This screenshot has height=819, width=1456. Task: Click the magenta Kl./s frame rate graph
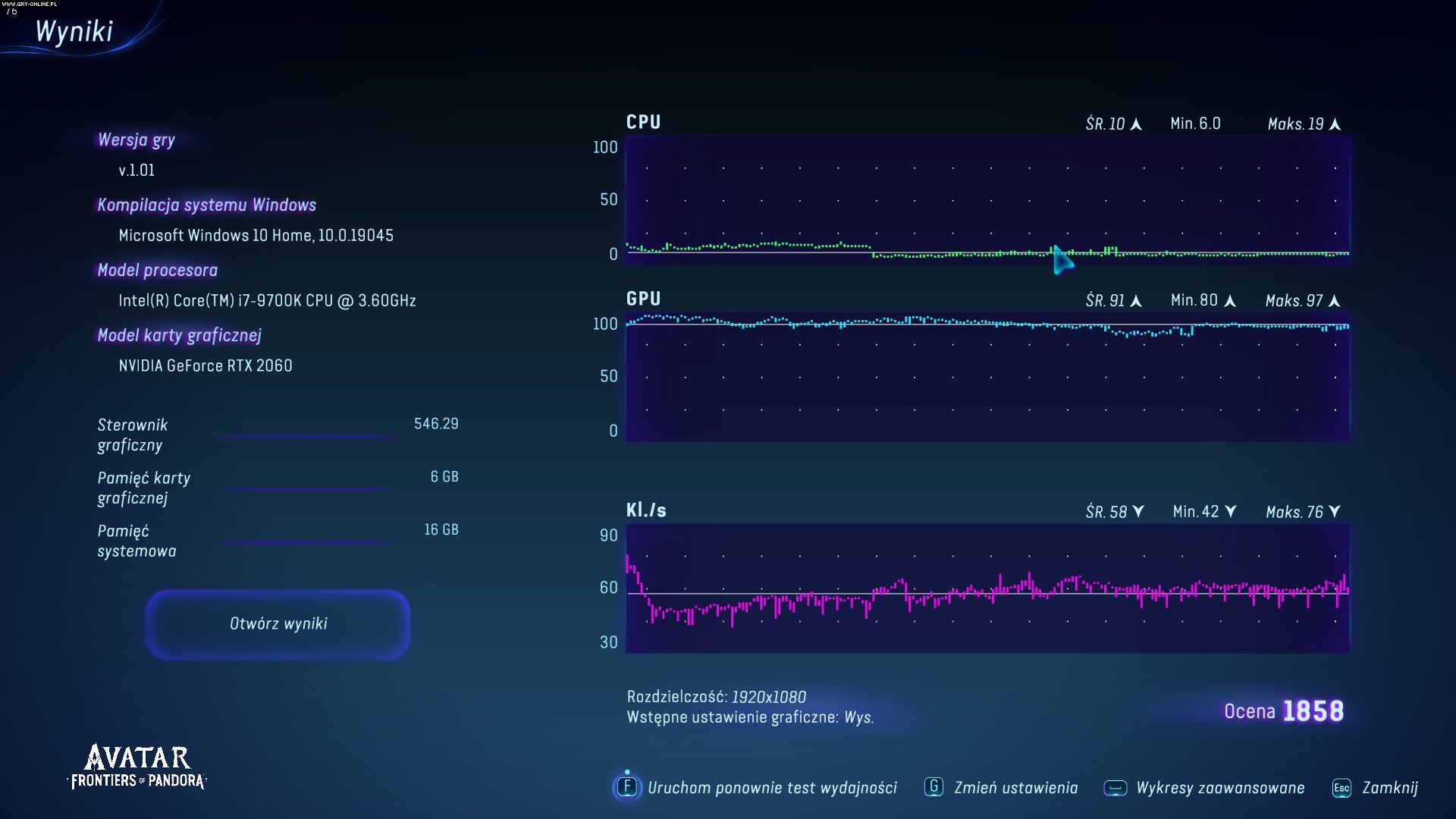coord(987,588)
